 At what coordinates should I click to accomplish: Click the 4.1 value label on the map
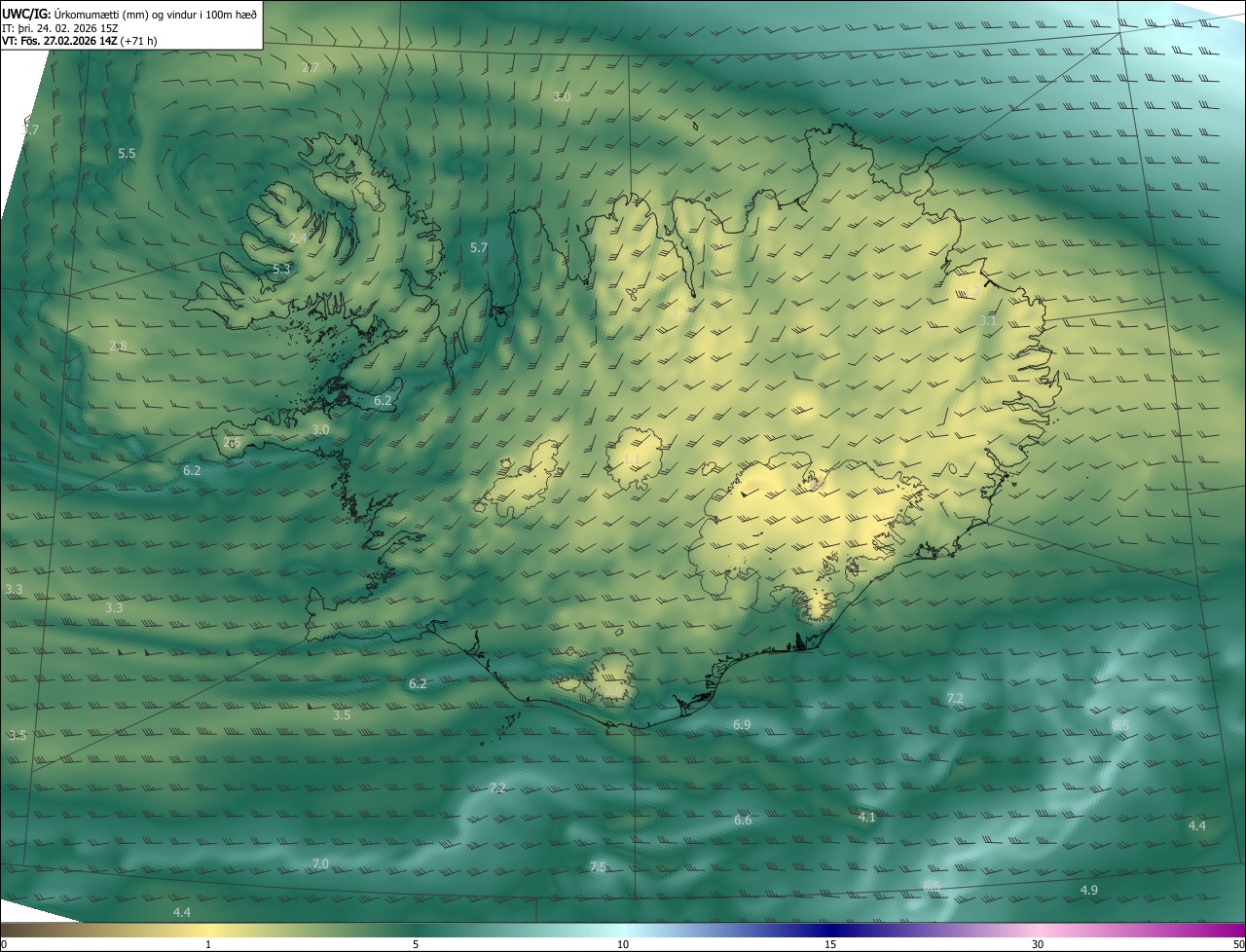[866, 818]
